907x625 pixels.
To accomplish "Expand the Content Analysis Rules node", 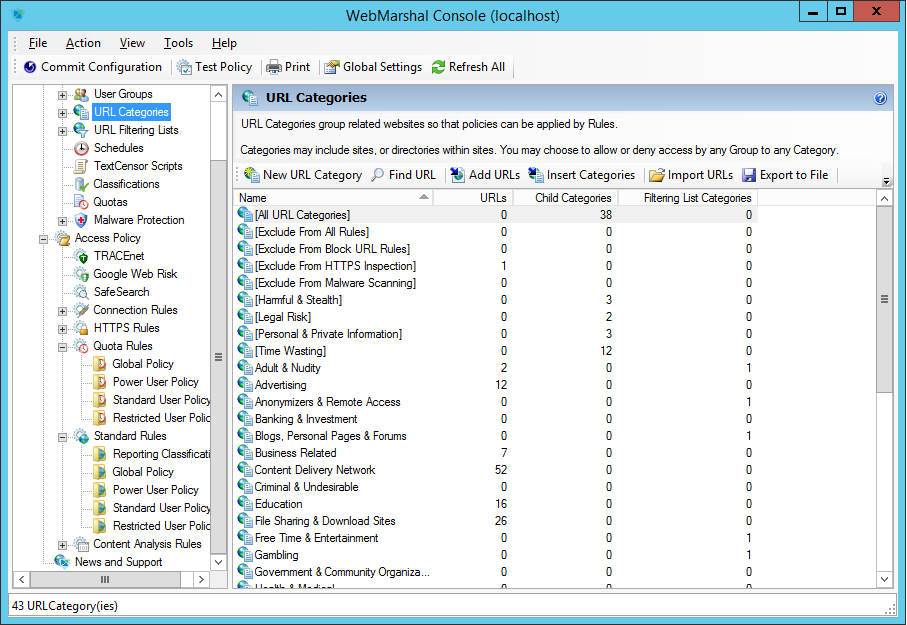I will tap(62, 544).
